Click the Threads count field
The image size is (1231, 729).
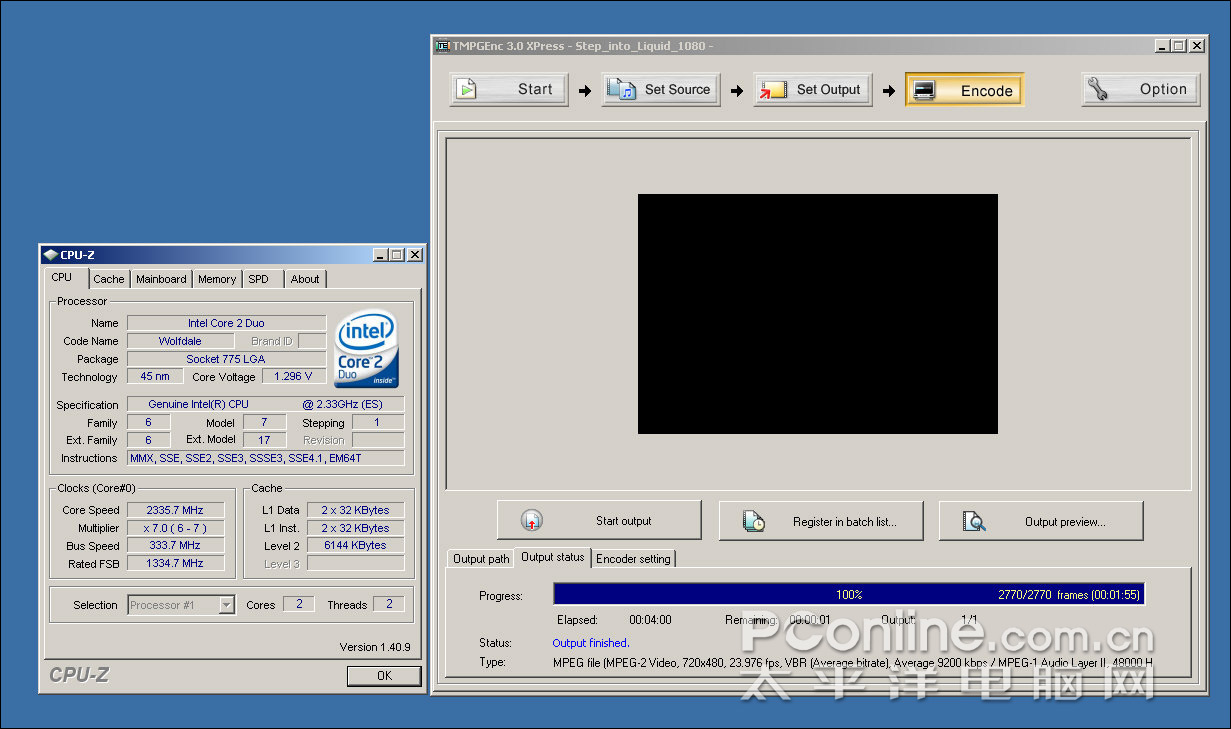389,604
